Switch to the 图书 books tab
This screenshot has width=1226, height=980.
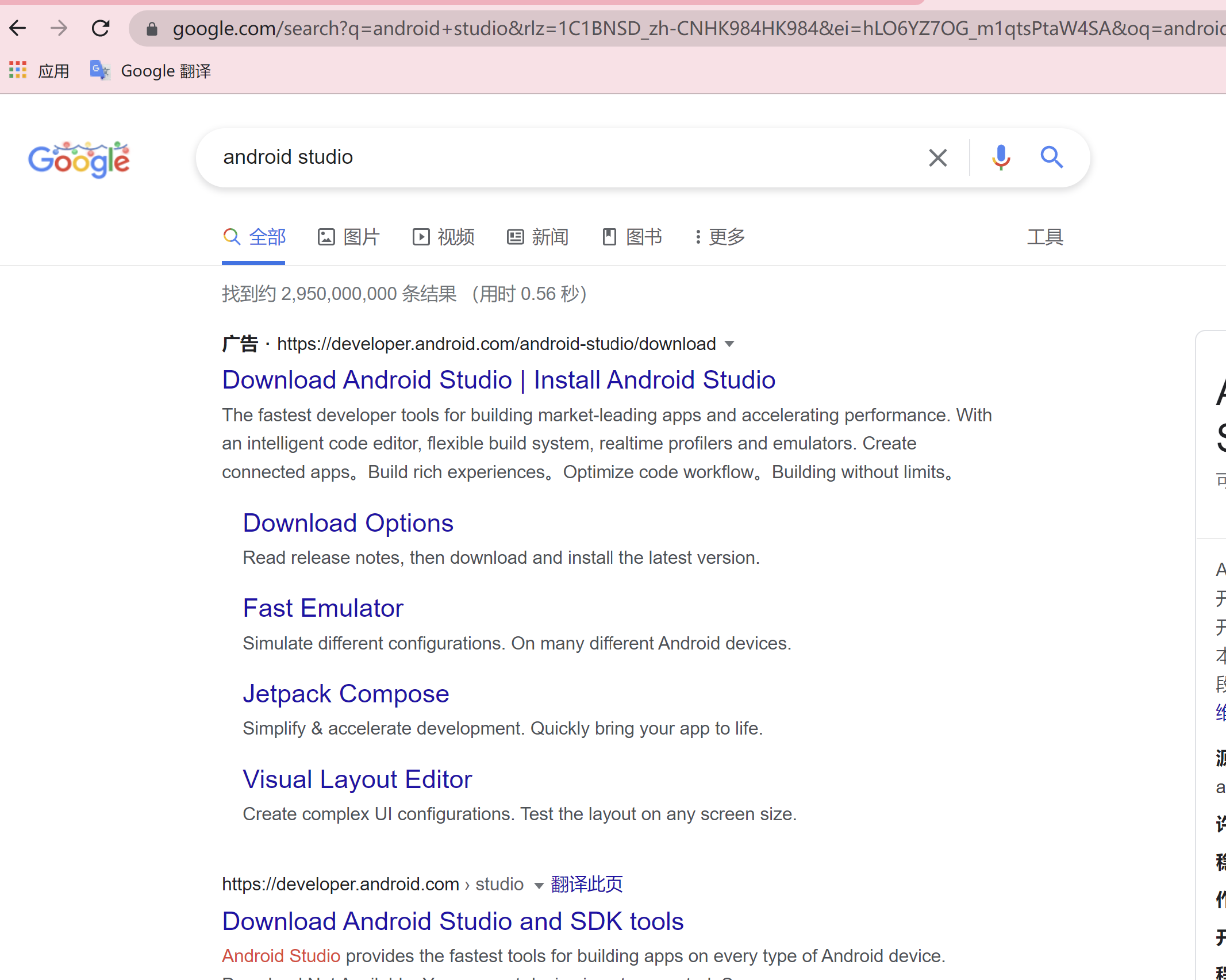[x=632, y=237]
